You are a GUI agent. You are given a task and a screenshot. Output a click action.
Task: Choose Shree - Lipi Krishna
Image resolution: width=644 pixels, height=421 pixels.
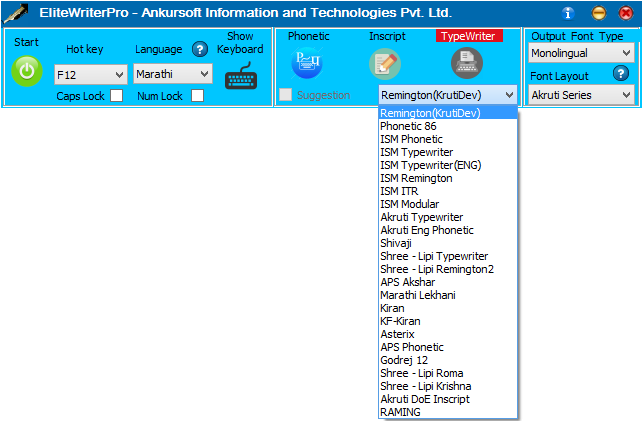click(x=447, y=386)
